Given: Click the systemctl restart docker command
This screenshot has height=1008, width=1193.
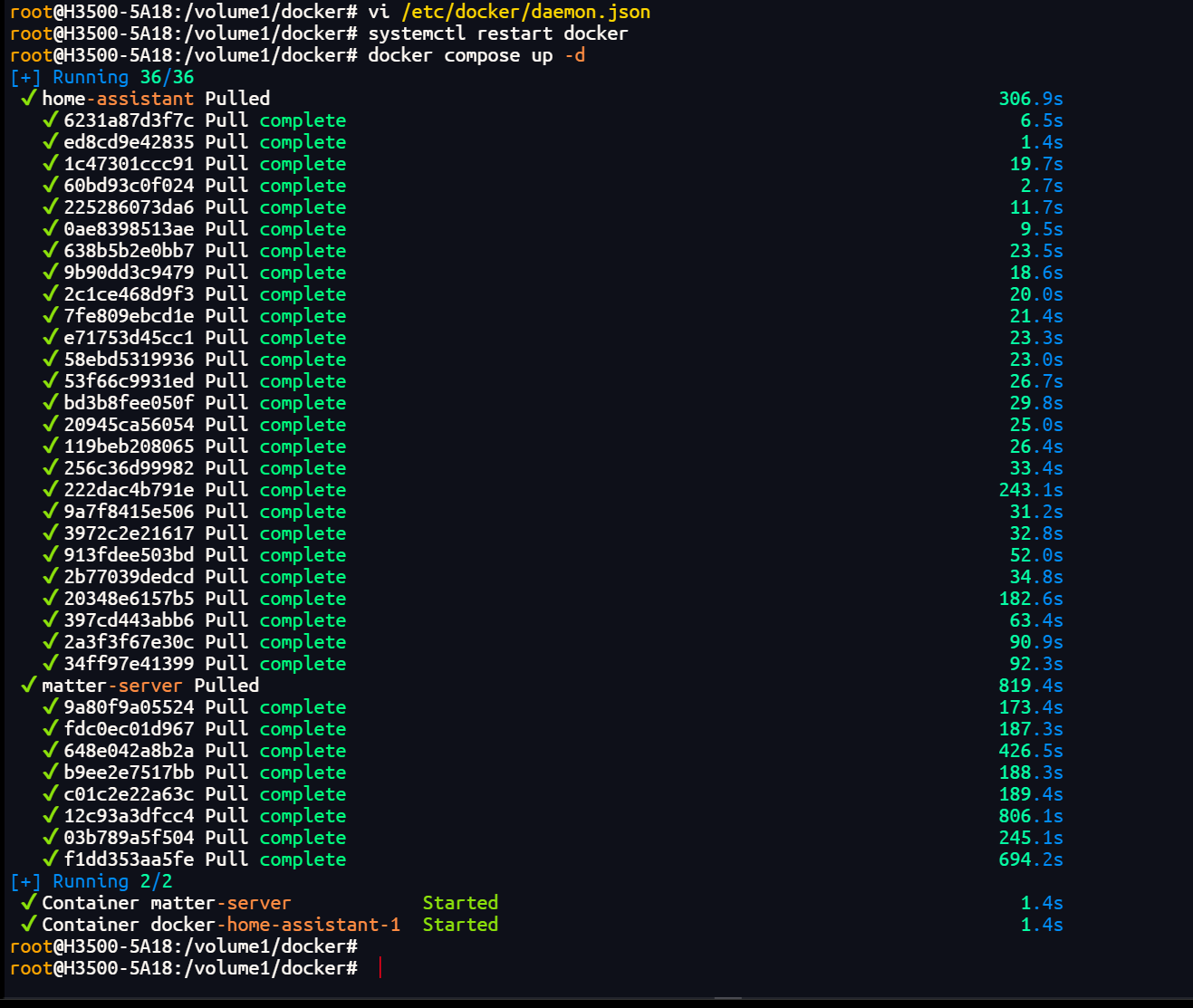Looking at the screenshot, I should (498, 34).
